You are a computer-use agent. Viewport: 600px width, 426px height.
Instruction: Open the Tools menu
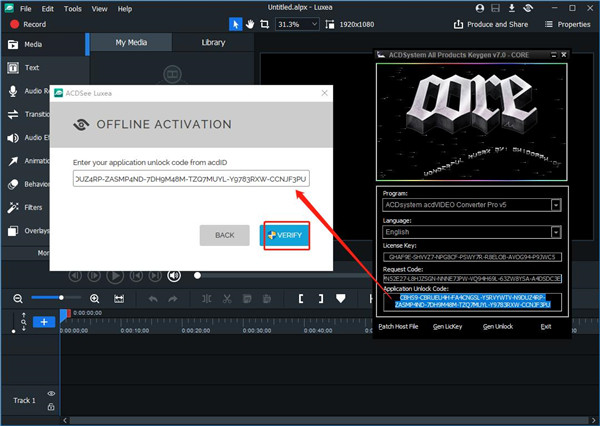coord(73,8)
